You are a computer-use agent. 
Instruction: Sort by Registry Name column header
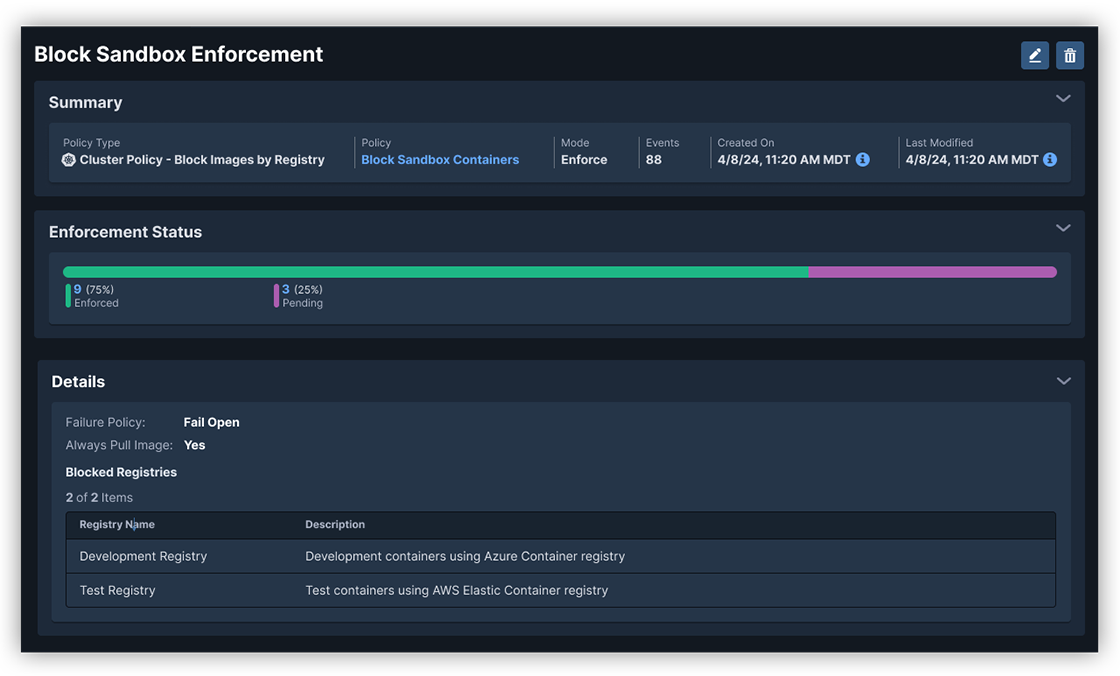point(117,525)
